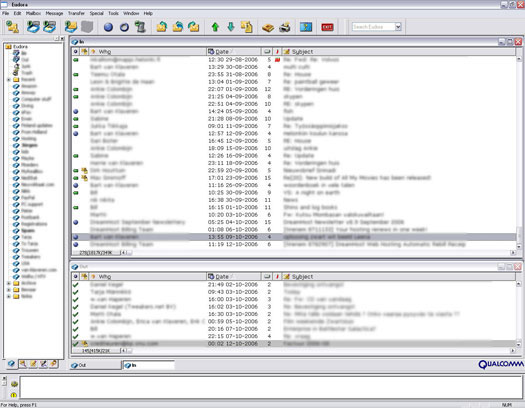Image resolution: width=525 pixels, height=408 pixels.
Task: Click the Print toolbar icon
Action: coord(285,27)
